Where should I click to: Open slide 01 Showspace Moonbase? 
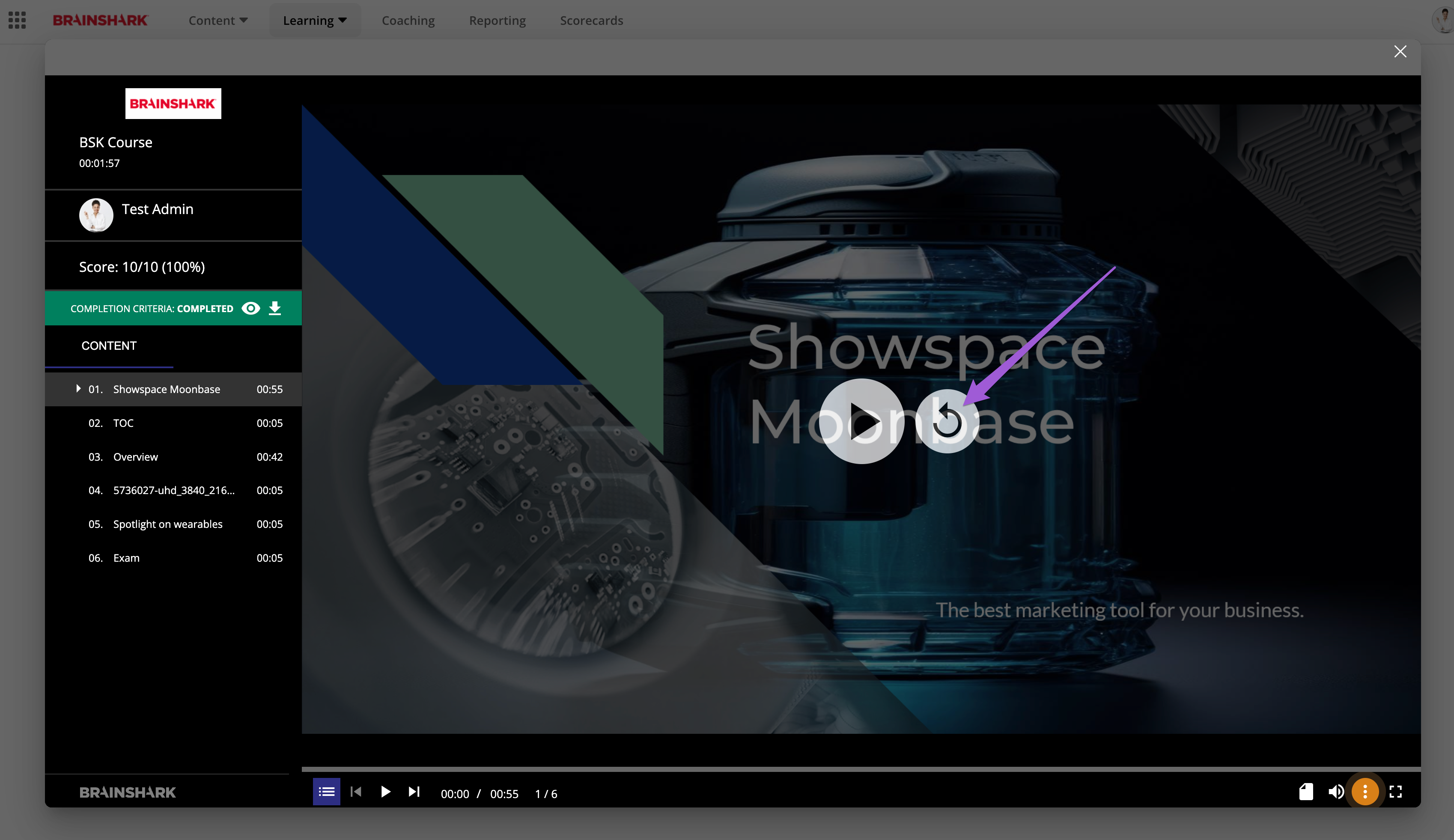click(173, 390)
